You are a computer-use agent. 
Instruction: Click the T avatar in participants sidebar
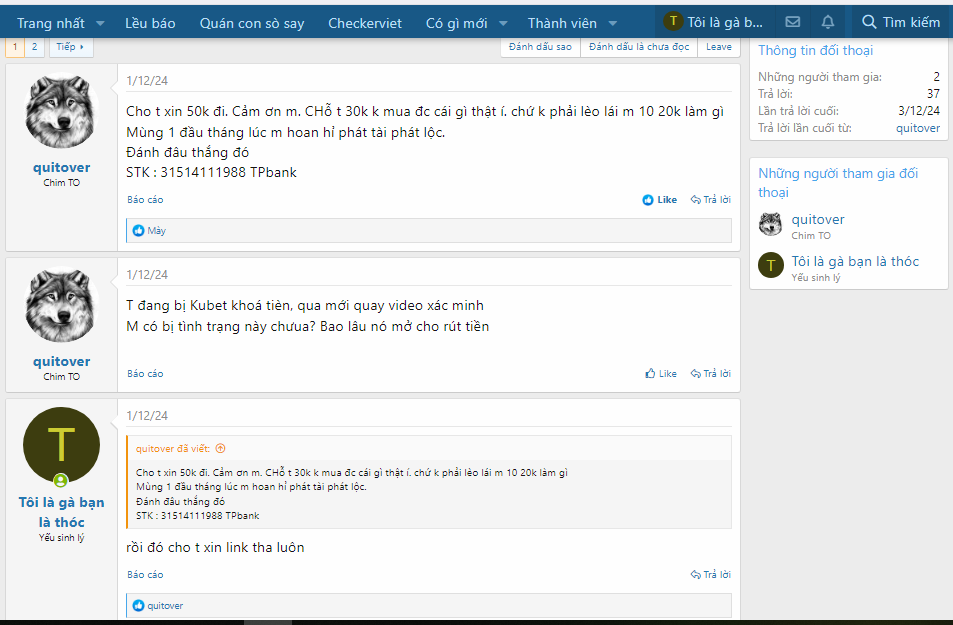click(x=770, y=264)
